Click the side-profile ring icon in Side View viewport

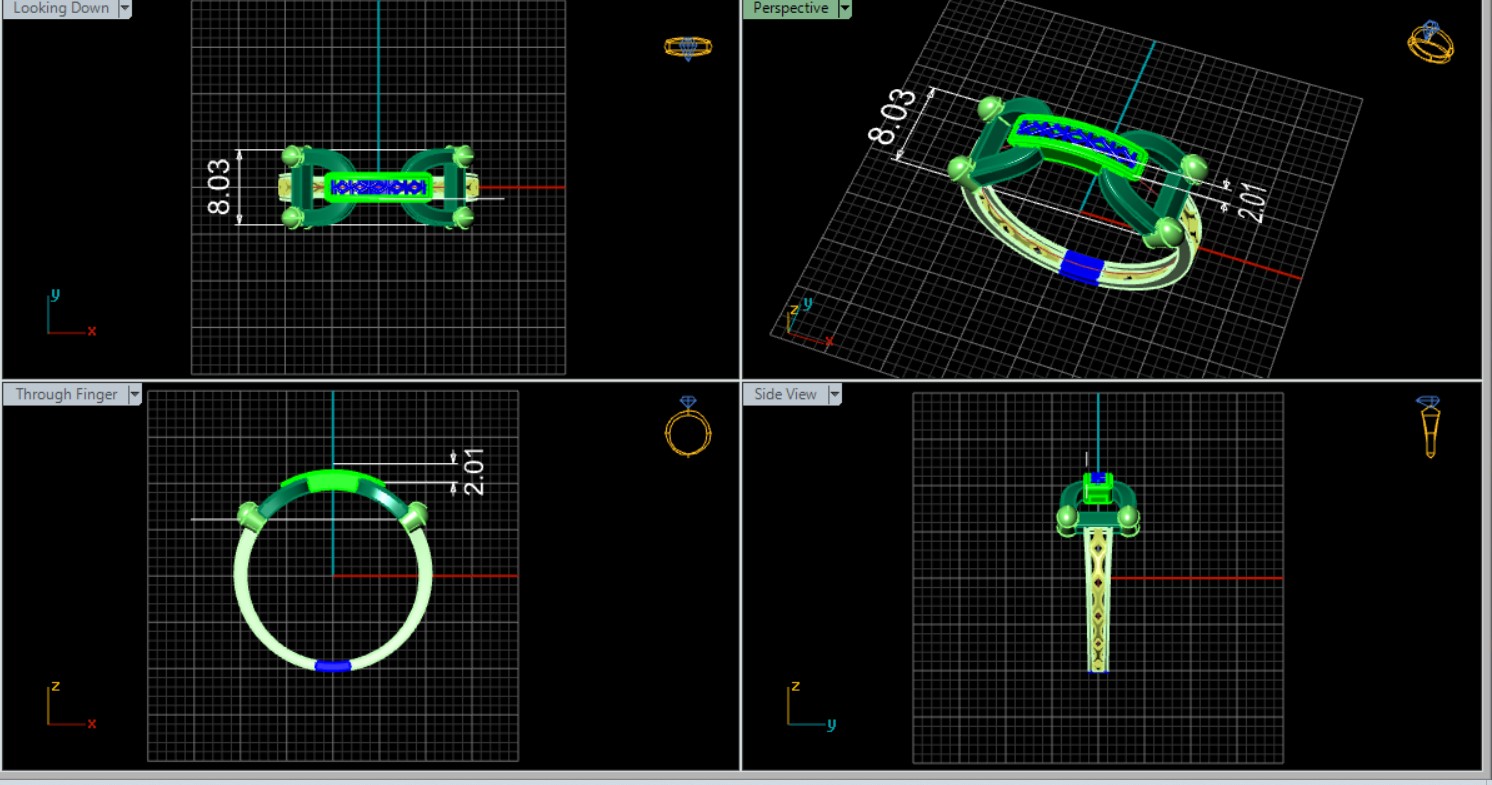[x=1429, y=427]
